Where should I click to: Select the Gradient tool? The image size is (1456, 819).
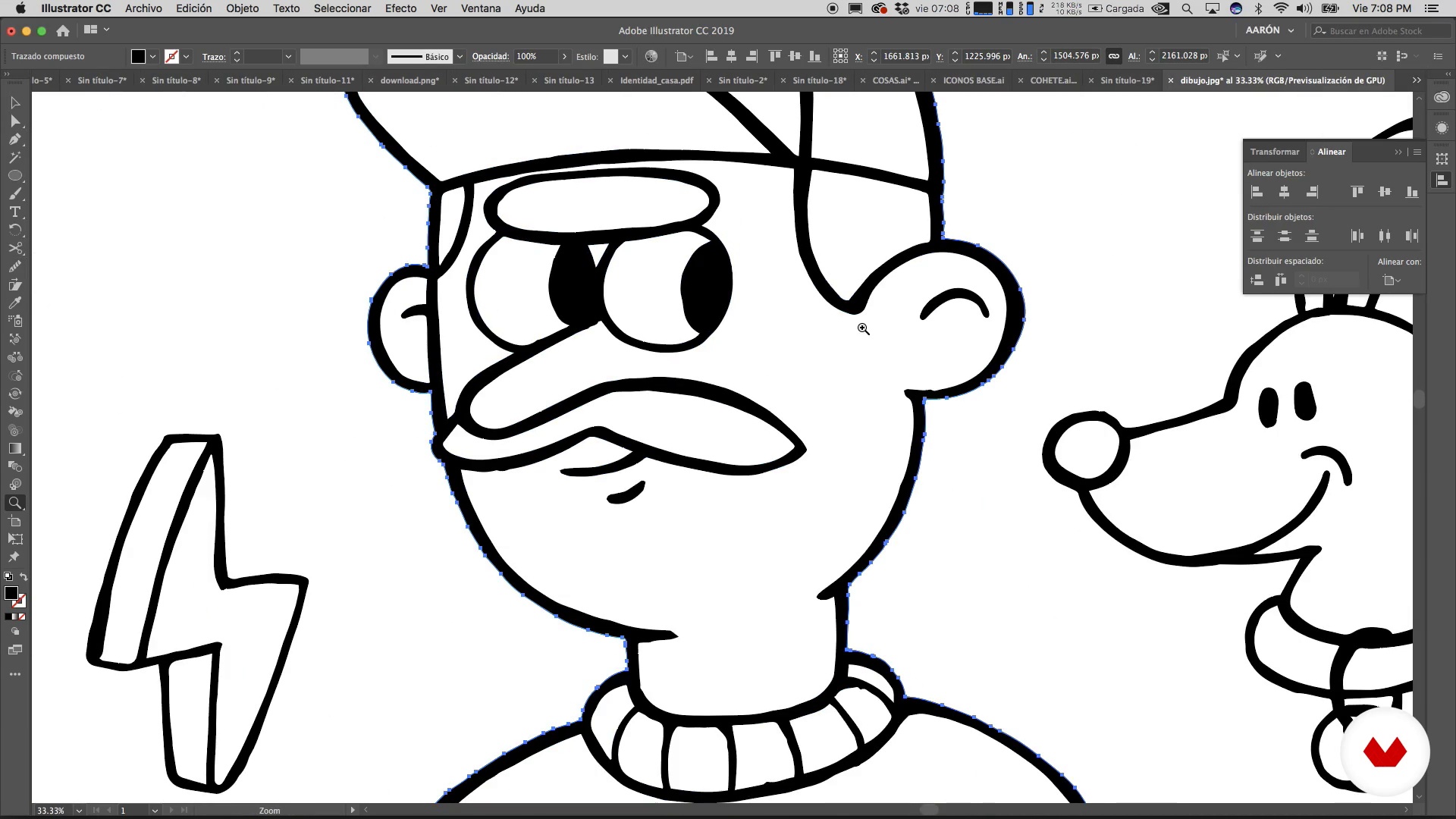(15, 448)
